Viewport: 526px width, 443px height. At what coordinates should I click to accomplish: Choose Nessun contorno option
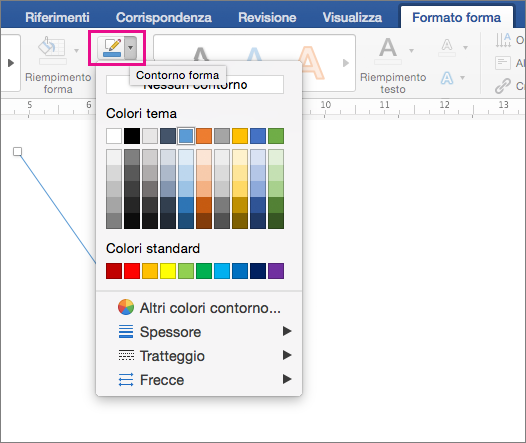coord(195,85)
